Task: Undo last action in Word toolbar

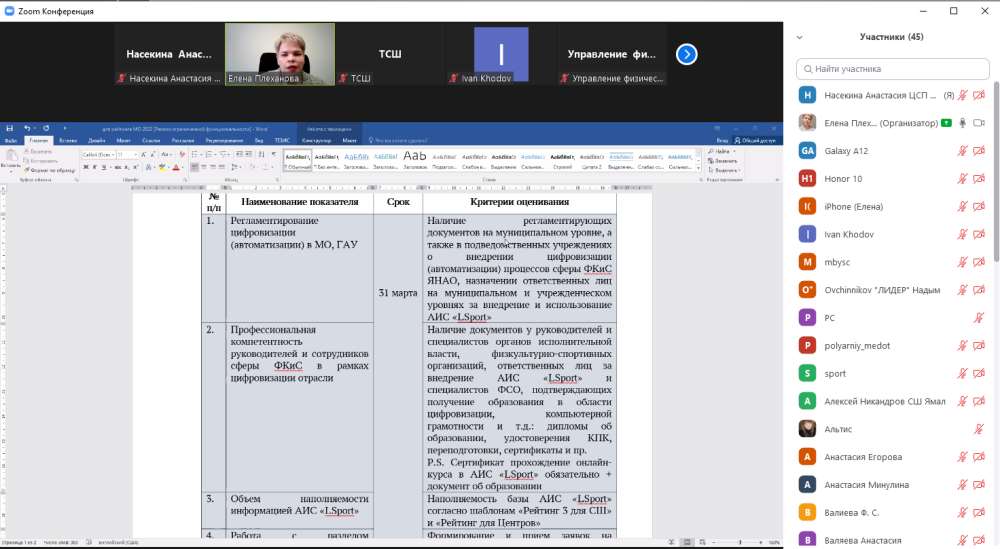Action: coord(27,128)
